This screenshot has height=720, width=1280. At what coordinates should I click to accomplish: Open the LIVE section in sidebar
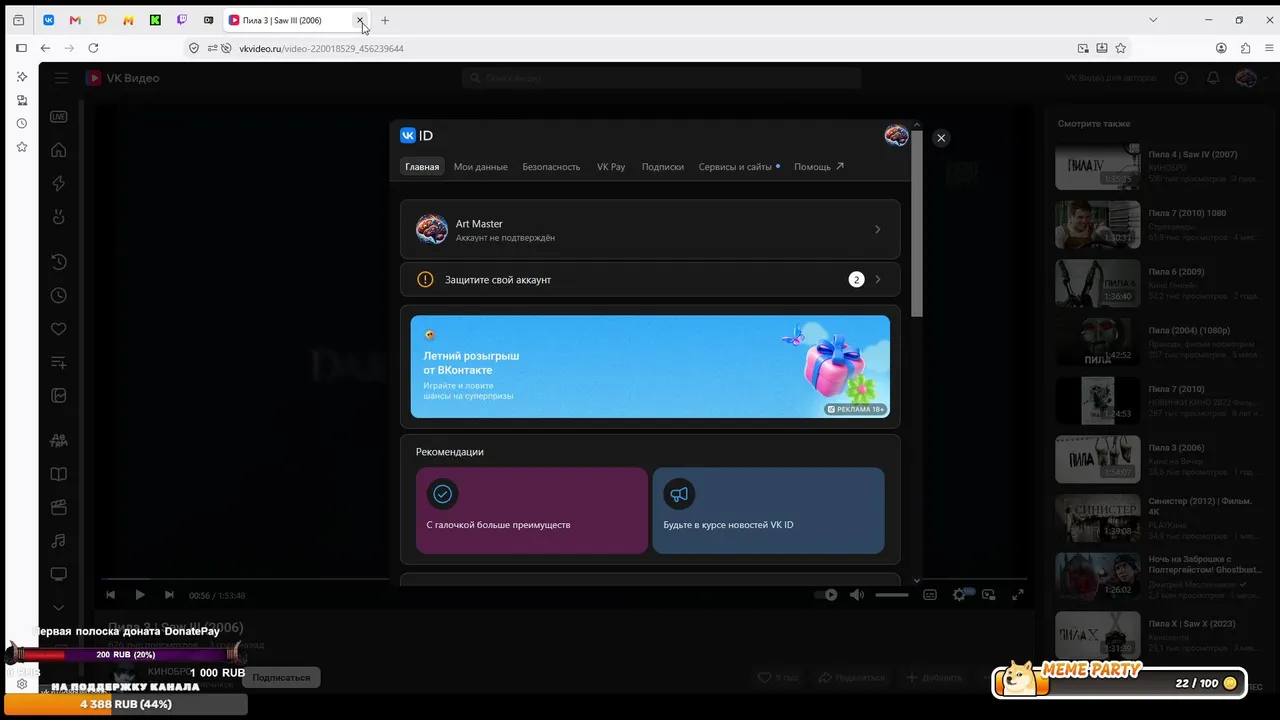[59, 116]
